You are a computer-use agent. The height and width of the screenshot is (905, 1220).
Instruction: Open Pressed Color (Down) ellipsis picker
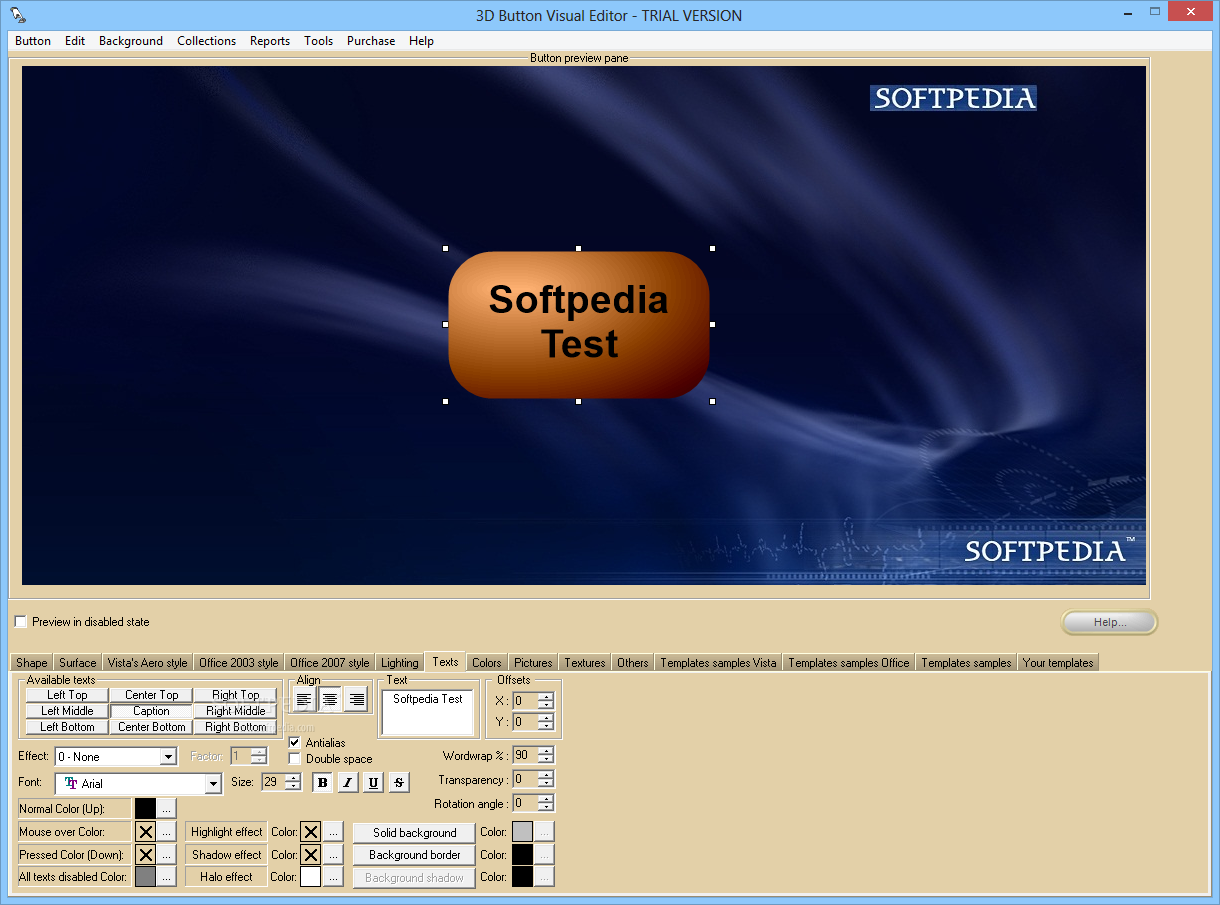point(167,855)
